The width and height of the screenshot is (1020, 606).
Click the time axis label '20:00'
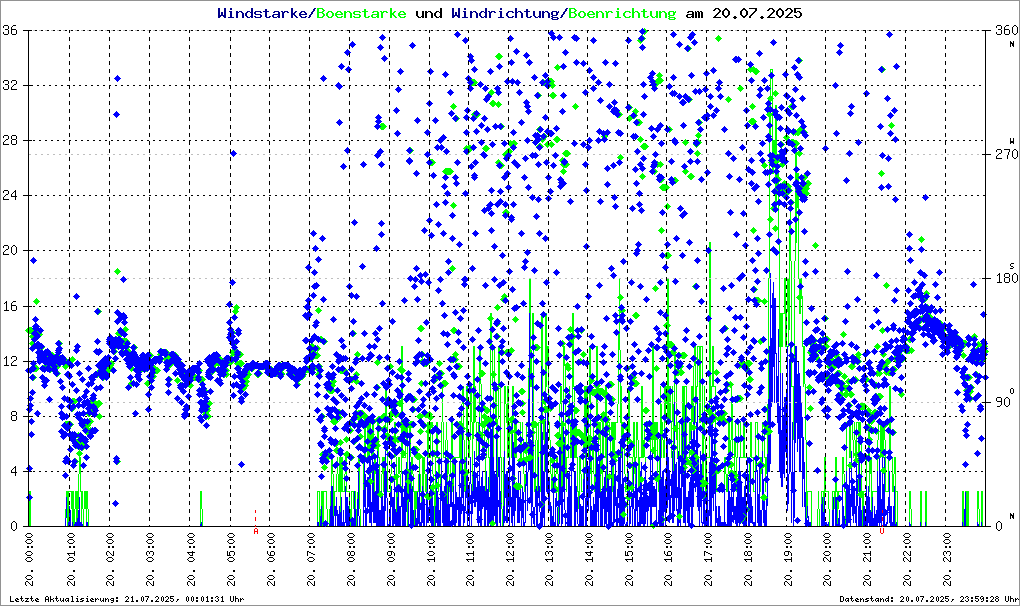829,549
